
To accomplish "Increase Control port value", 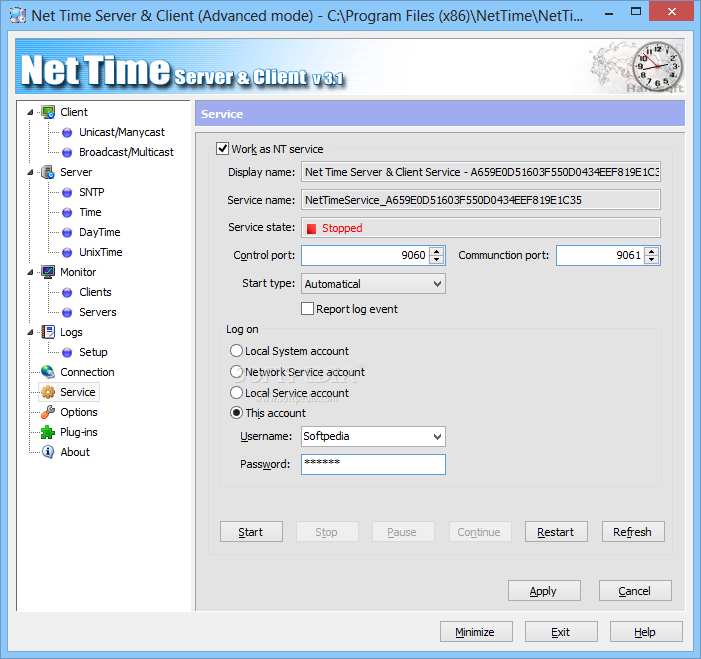I will 437,251.
